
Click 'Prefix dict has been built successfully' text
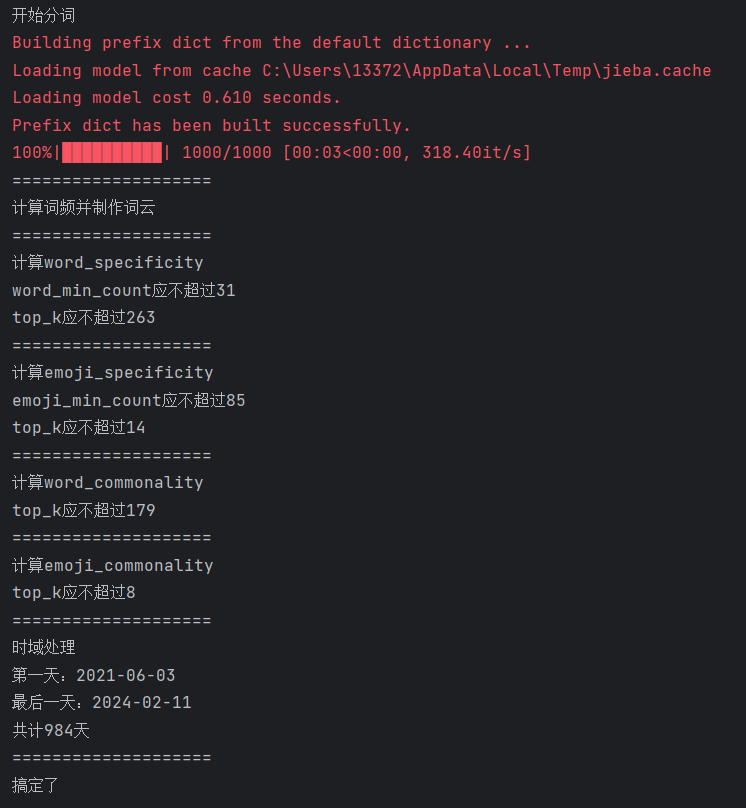[x=211, y=126]
